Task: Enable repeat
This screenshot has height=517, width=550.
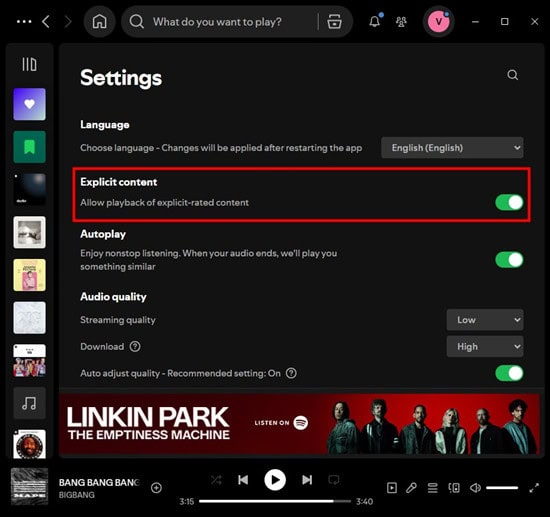Action: coord(334,479)
